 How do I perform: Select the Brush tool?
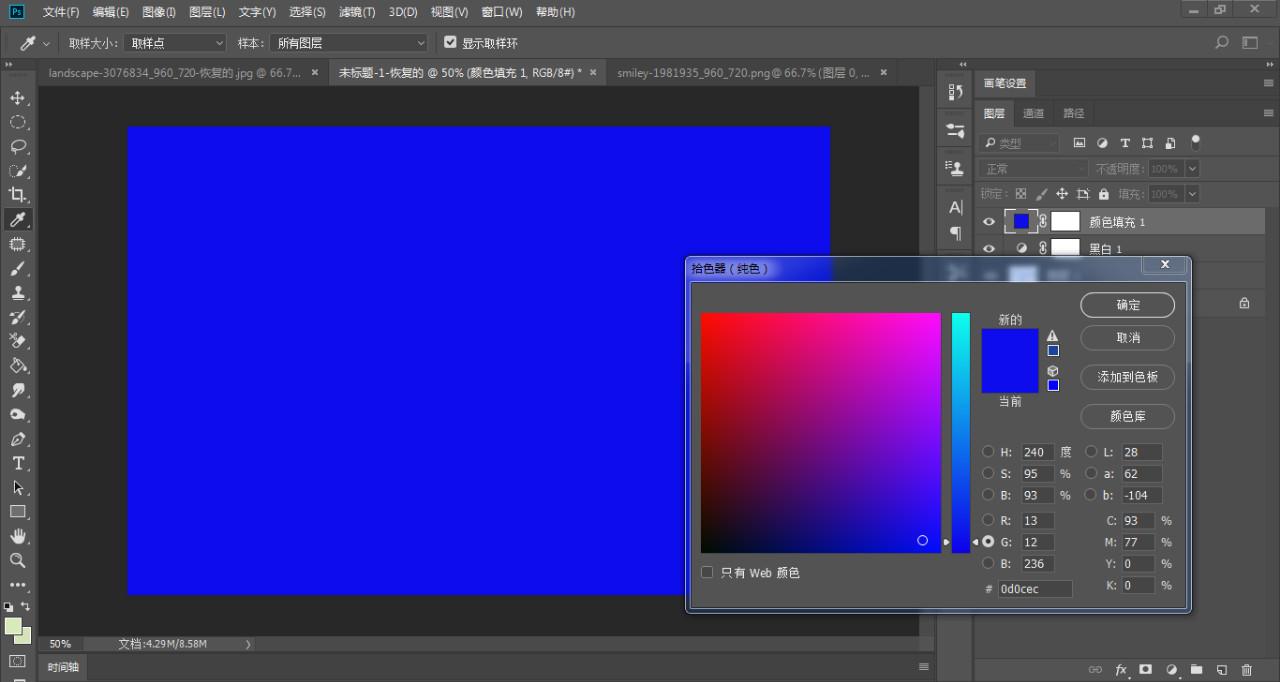point(18,269)
